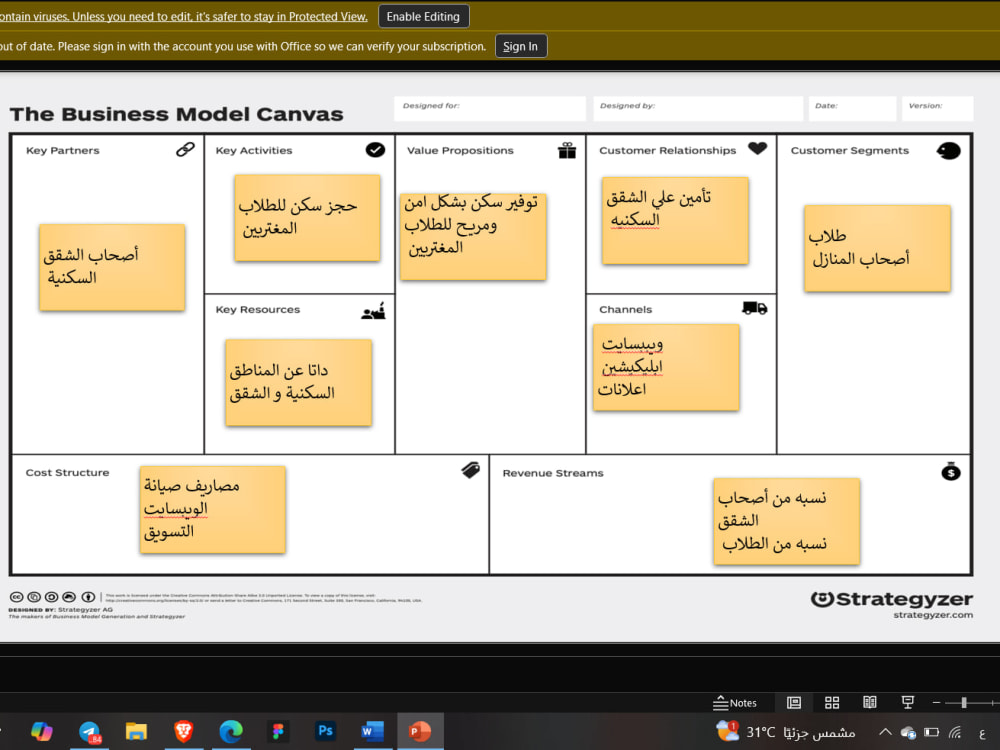Click the Cost Structure heading text
The image size is (1000, 750).
(68, 473)
